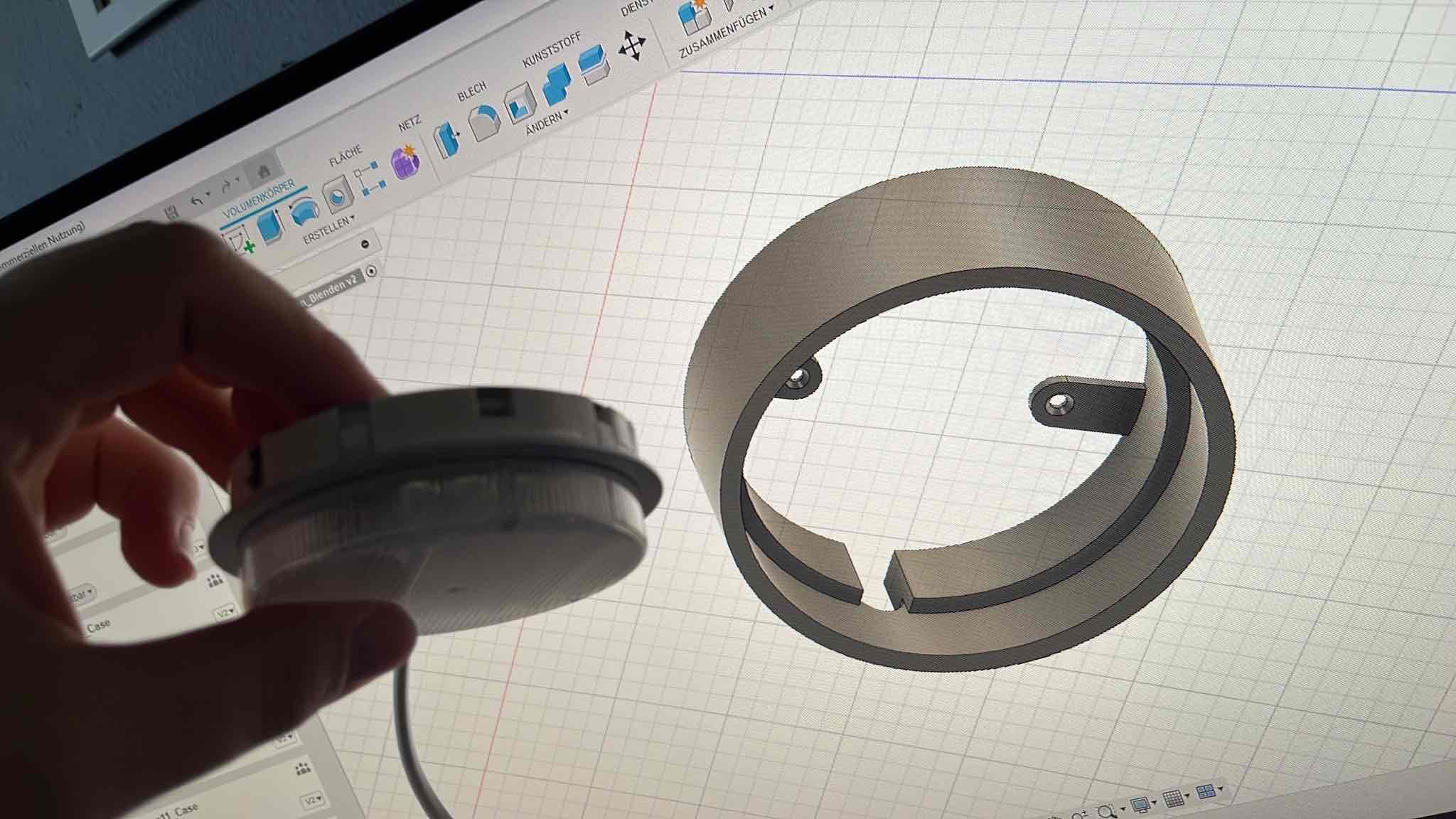Click the Undo arrow
1456x819 pixels.
point(197,200)
